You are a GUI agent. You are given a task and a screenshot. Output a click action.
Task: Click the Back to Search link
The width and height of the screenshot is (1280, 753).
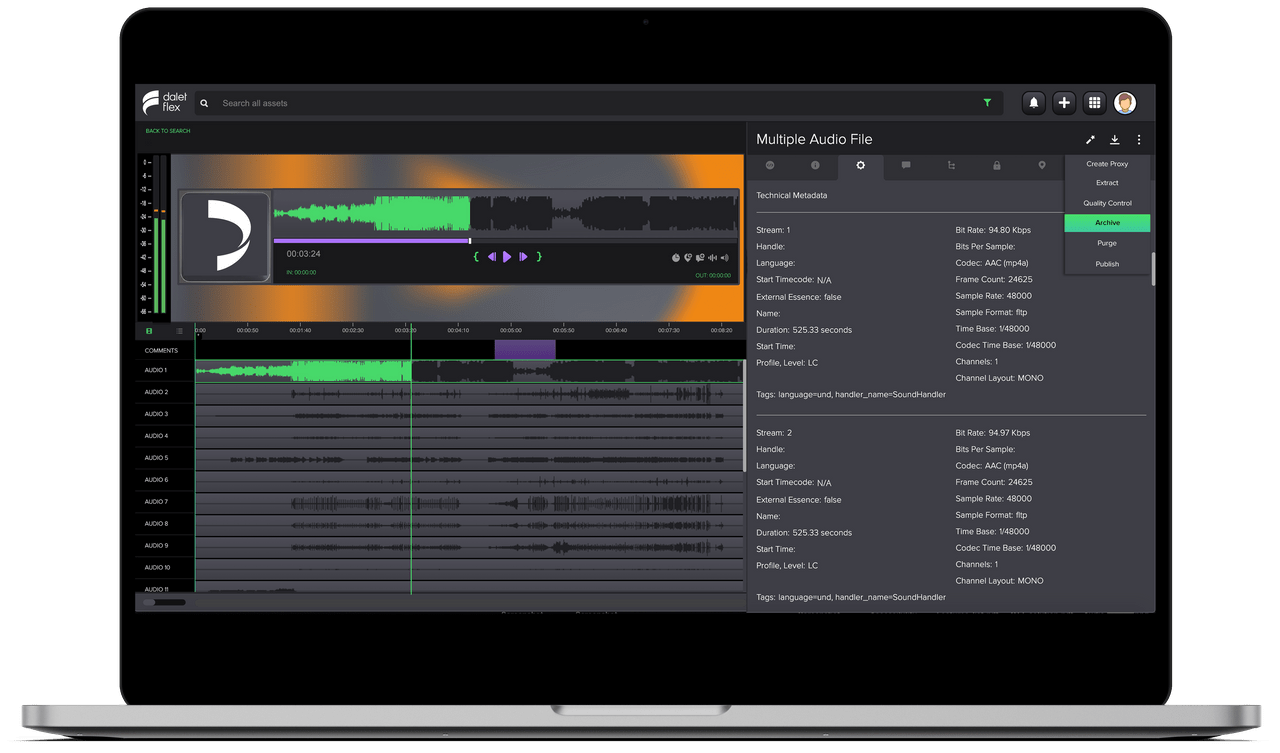tap(168, 131)
